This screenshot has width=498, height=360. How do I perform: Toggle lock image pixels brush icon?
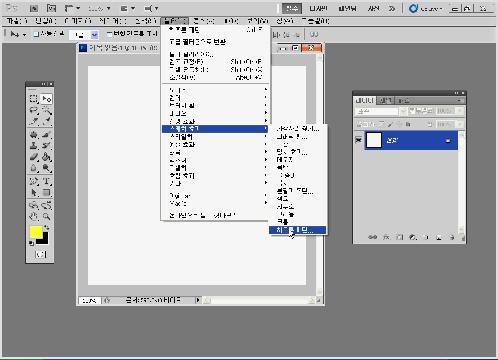click(x=390, y=124)
